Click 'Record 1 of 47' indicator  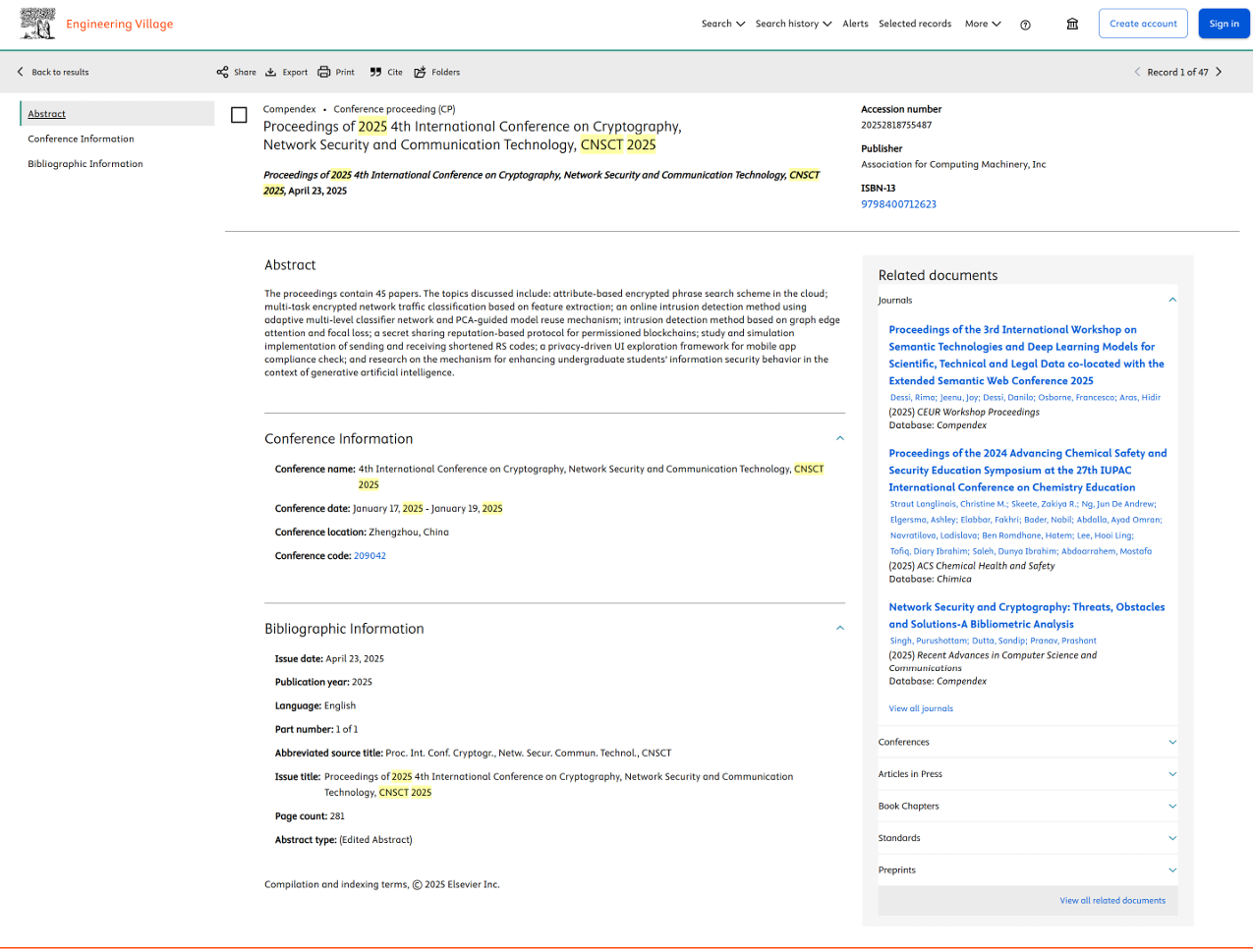click(1177, 72)
